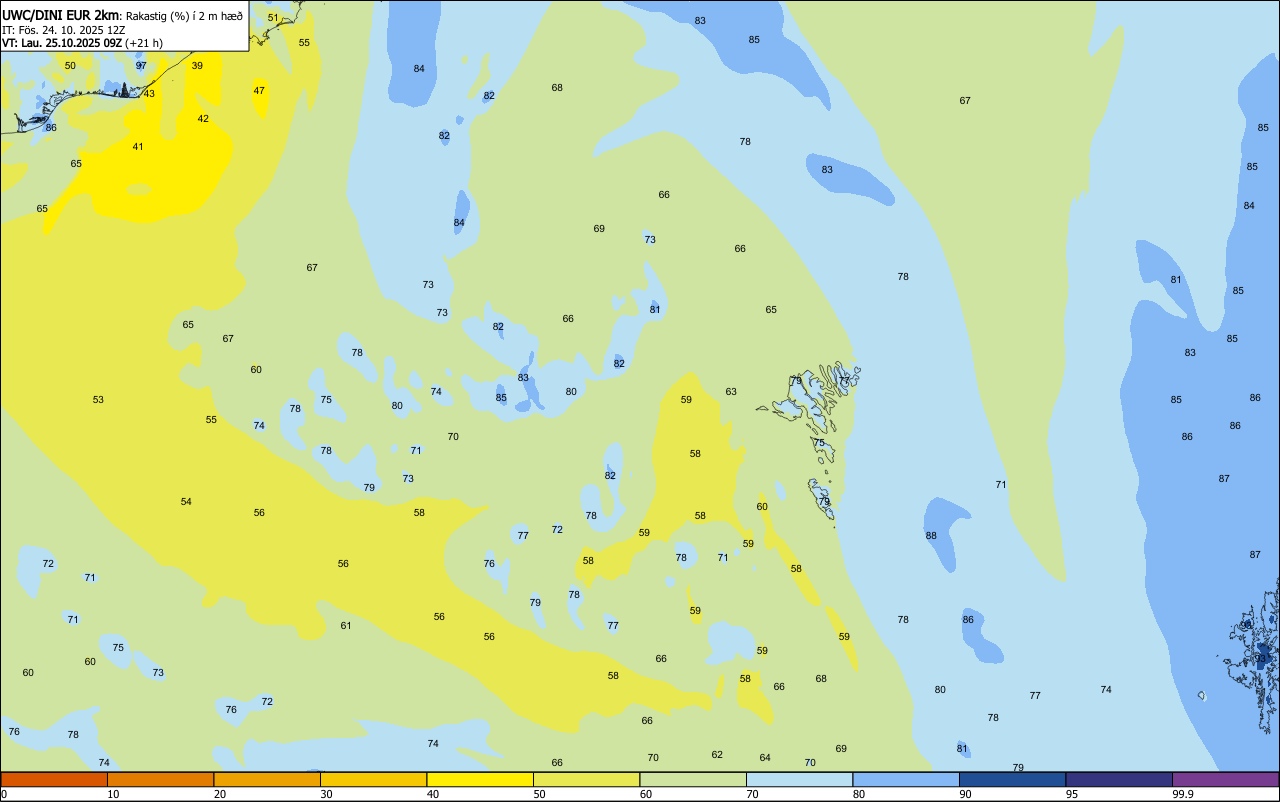This screenshot has width=1280, height=802.
Task: Select the map value 51 near the title box
Action: click(x=273, y=18)
